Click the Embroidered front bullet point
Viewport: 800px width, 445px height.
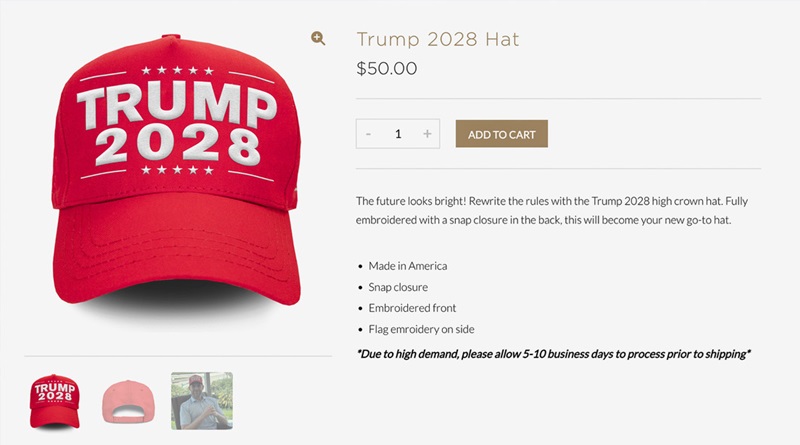pos(412,308)
